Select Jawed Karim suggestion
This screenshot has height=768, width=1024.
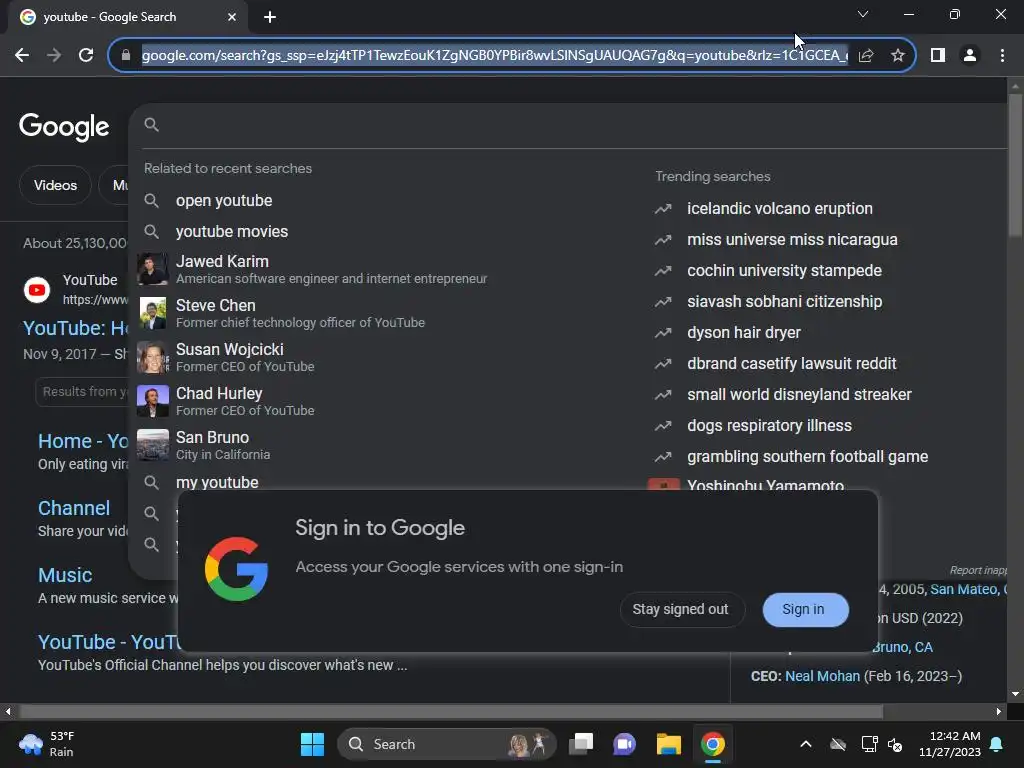click(385, 269)
